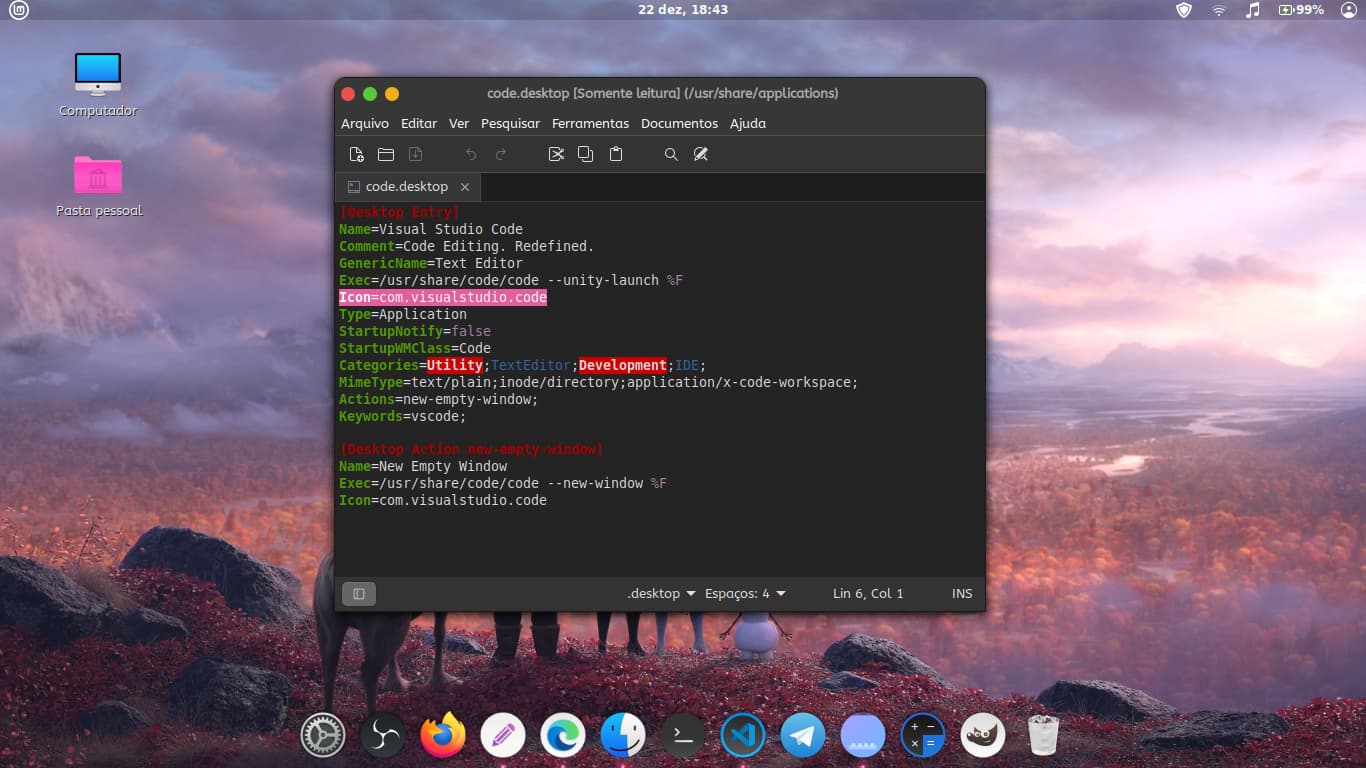Screen dimensions: 1366x768
Task: Click the open file folder icon
Action: (386, 154)
